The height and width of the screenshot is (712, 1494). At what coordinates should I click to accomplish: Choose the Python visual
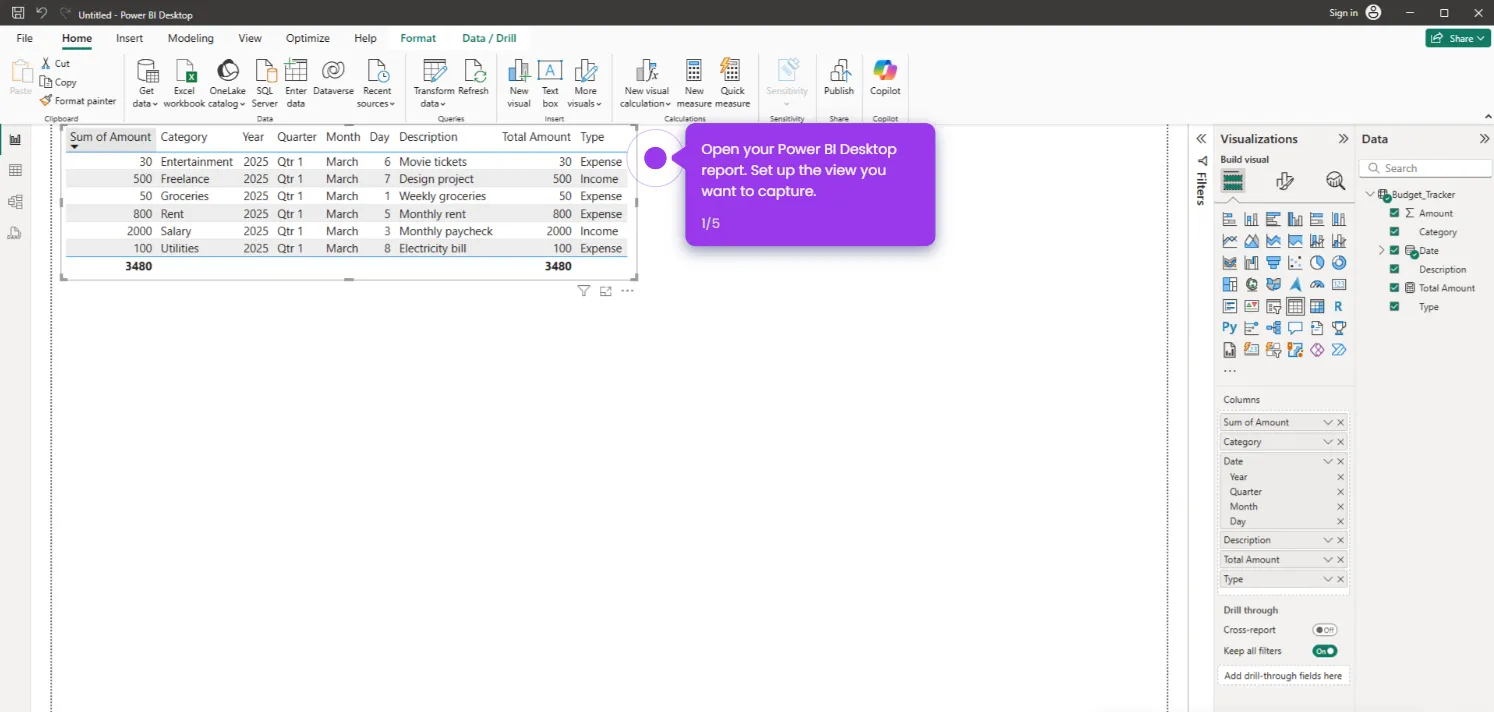pos(1230,328)
